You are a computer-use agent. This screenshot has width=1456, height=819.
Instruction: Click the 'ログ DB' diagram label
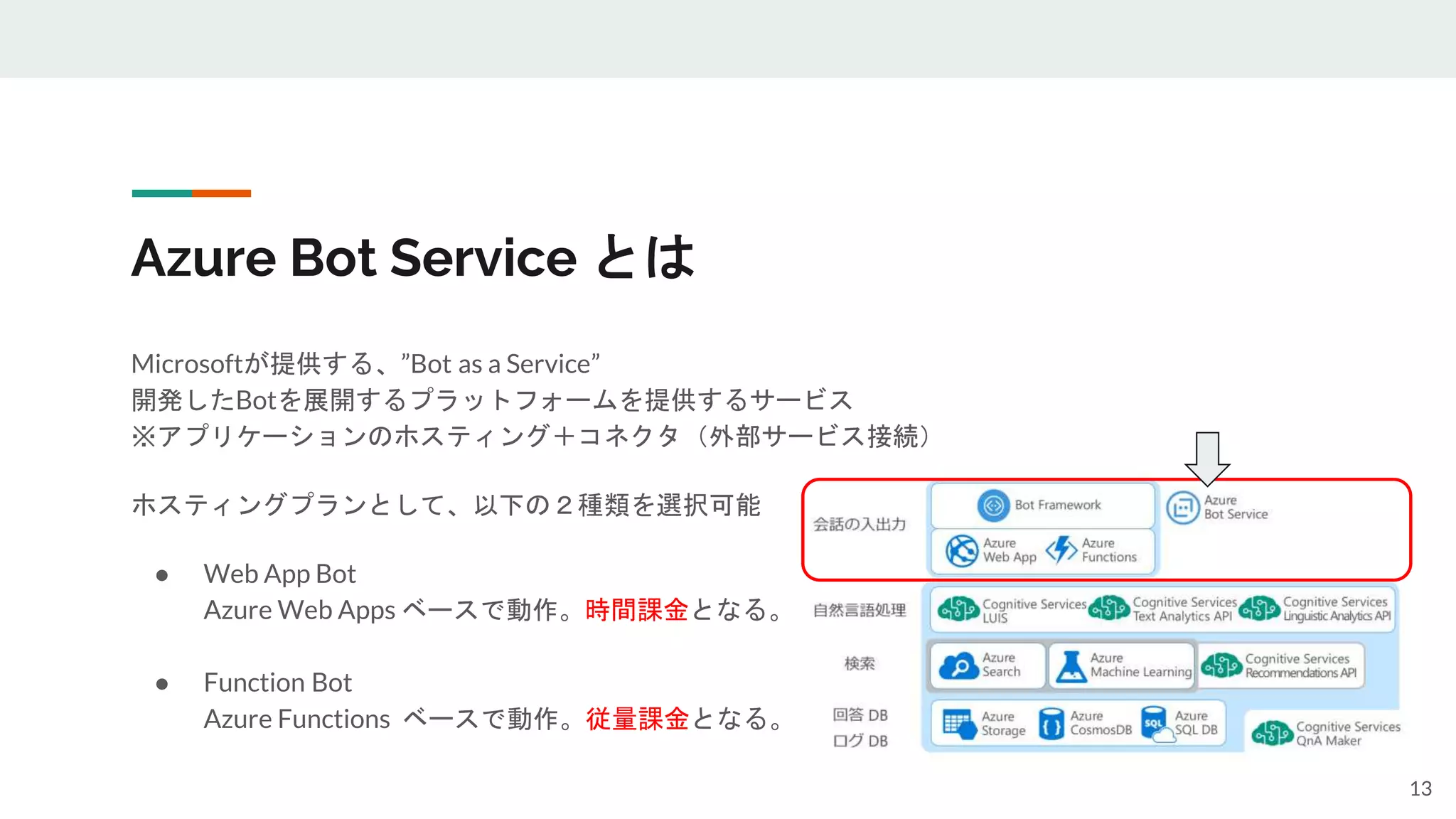tap(860, 741)
